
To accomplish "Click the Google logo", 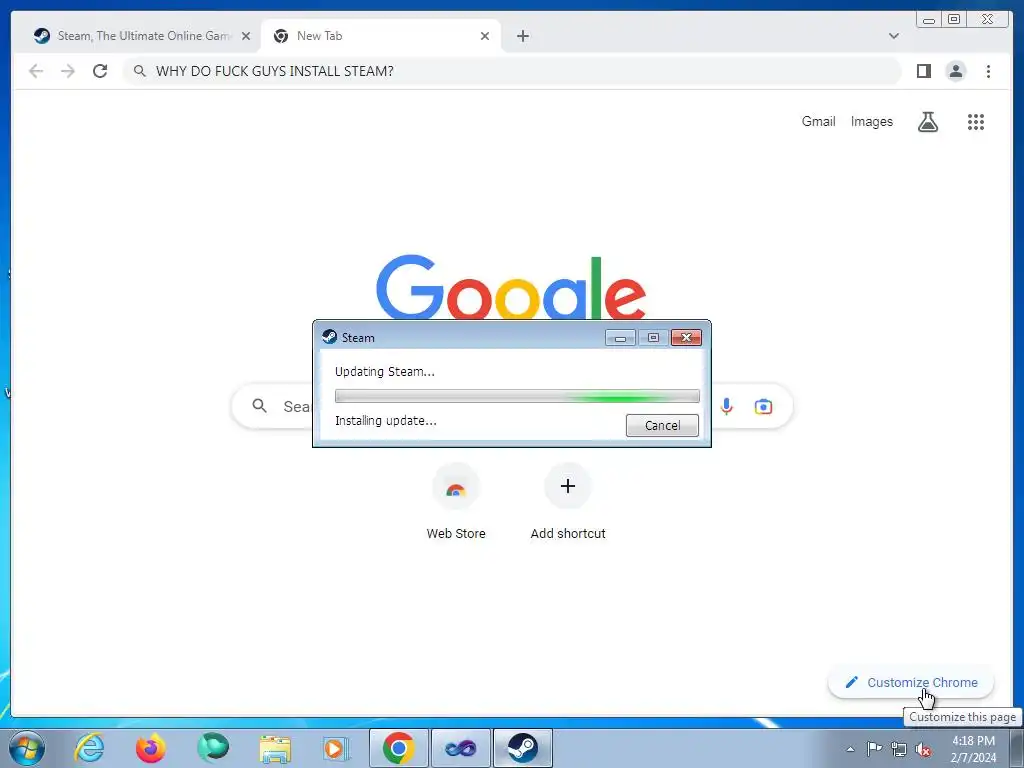I will [511, 287].
